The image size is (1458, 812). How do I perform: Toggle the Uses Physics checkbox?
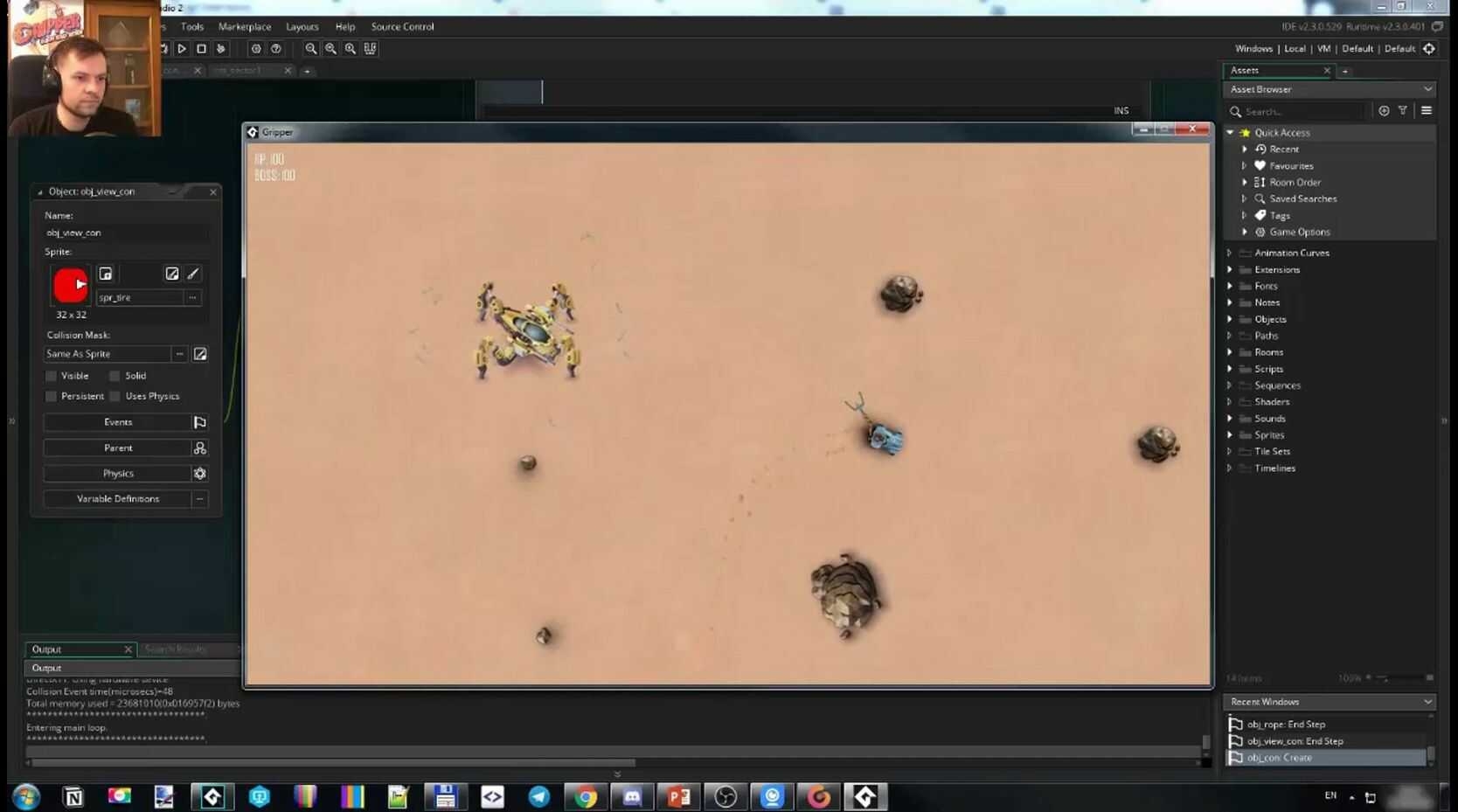(x=115, y=396)
